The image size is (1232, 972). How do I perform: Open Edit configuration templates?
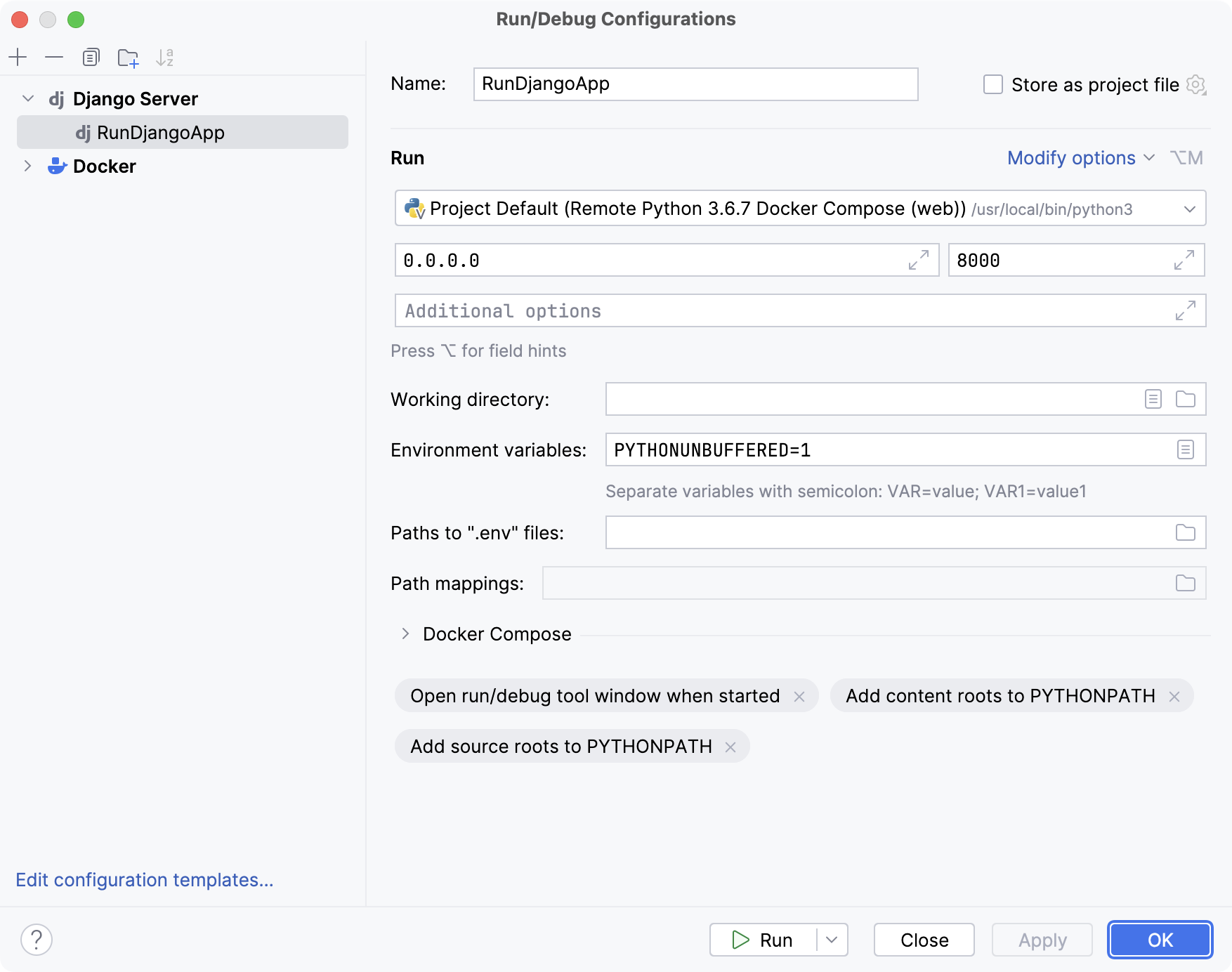145,879
